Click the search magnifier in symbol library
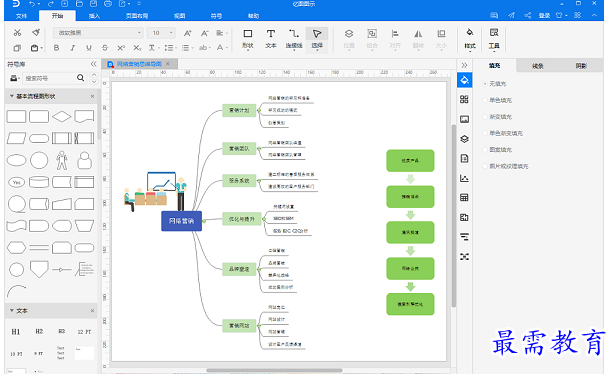Screen dimensions: 614x374 pos(81,78)
